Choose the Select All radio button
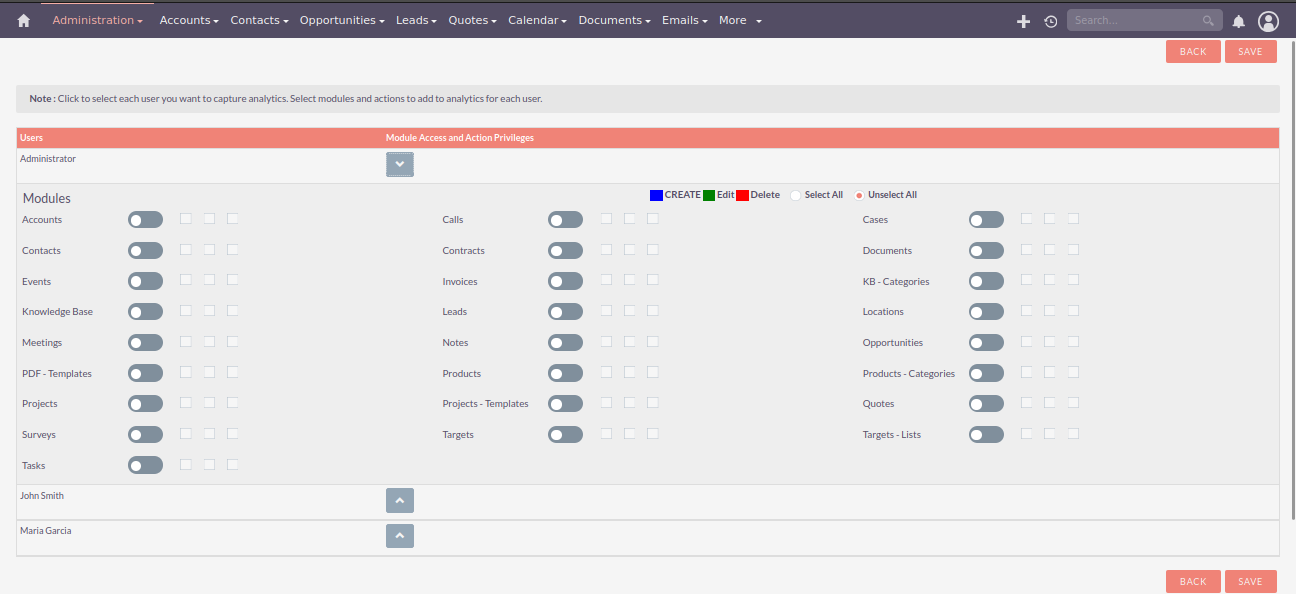This screenshot has height=594, width=1296. 796,195
